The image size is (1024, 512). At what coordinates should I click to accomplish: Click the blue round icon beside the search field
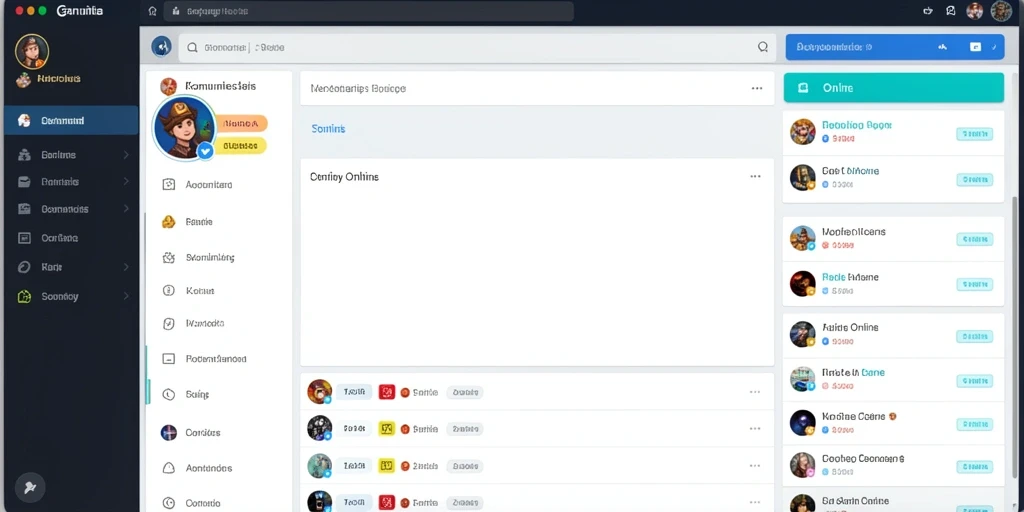(161, 47)
